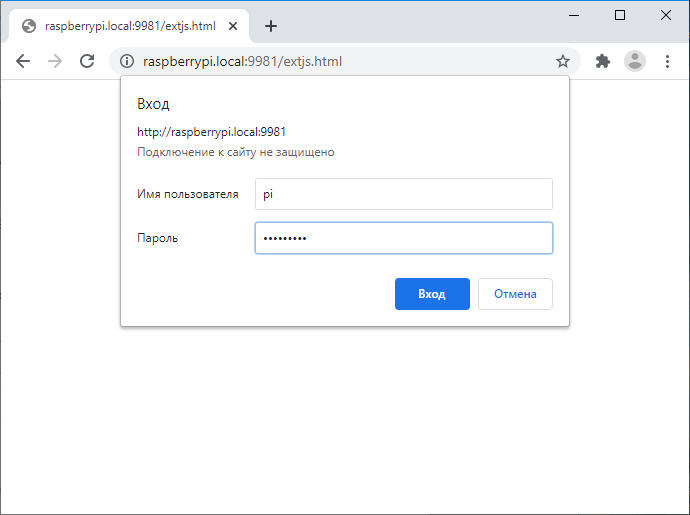Open a new tab with plus button
Image resolution: width=690 pixels, height=515 pixels.
[x=271, y=26]
